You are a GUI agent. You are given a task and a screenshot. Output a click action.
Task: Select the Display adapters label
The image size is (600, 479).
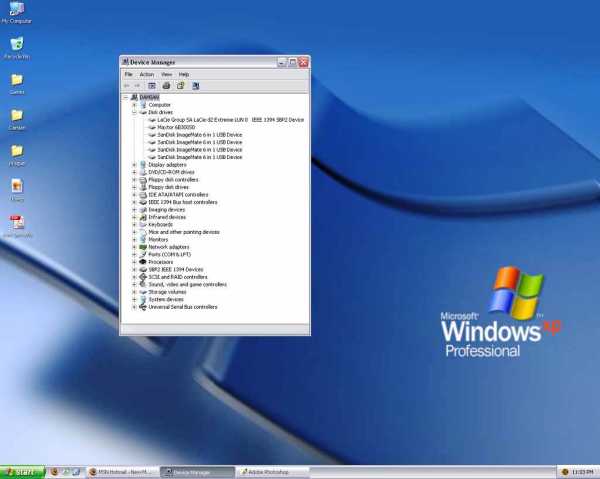point(167,165)
